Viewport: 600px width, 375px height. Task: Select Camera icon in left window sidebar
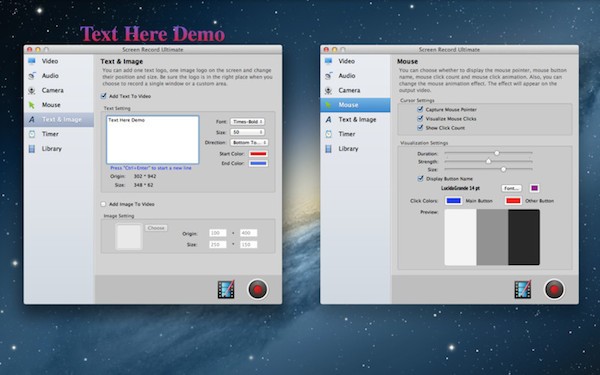pos(32,90)
